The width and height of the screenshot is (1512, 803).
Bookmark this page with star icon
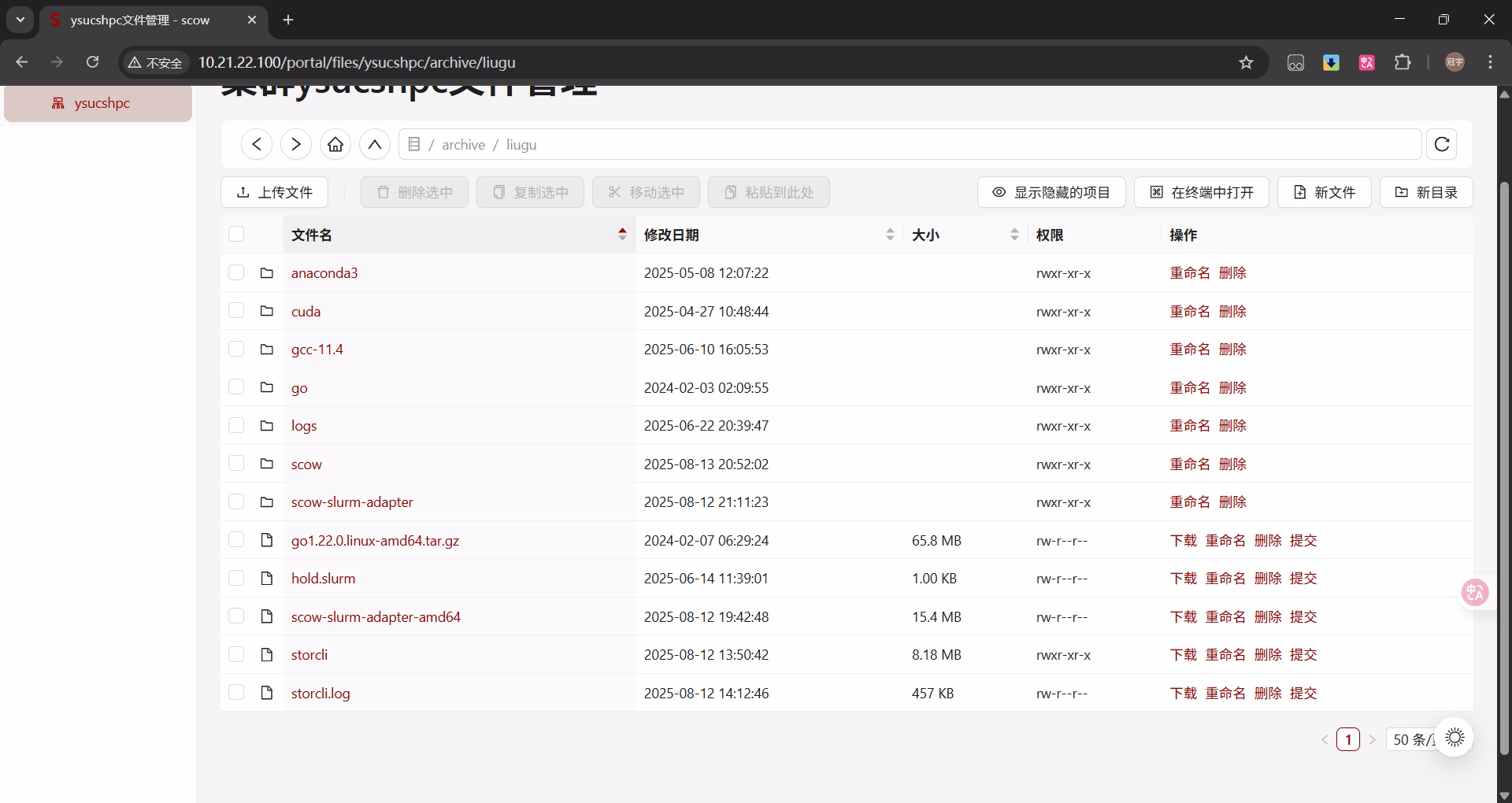coord(1246,62)
